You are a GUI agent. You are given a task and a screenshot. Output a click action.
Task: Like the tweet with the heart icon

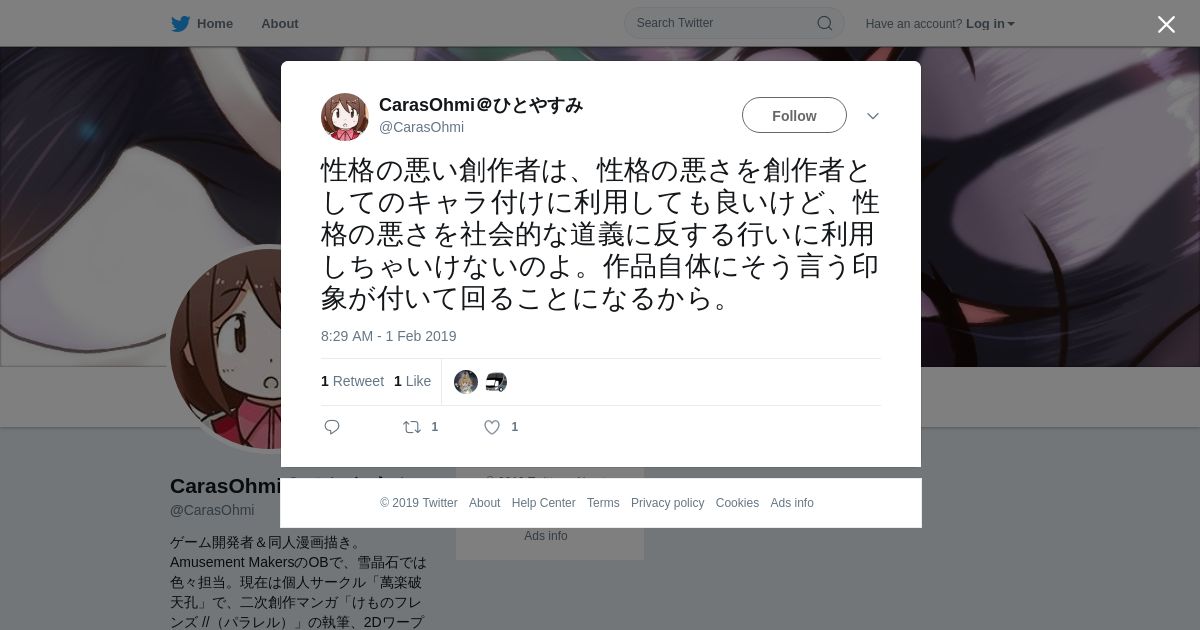tap(492, 427)
